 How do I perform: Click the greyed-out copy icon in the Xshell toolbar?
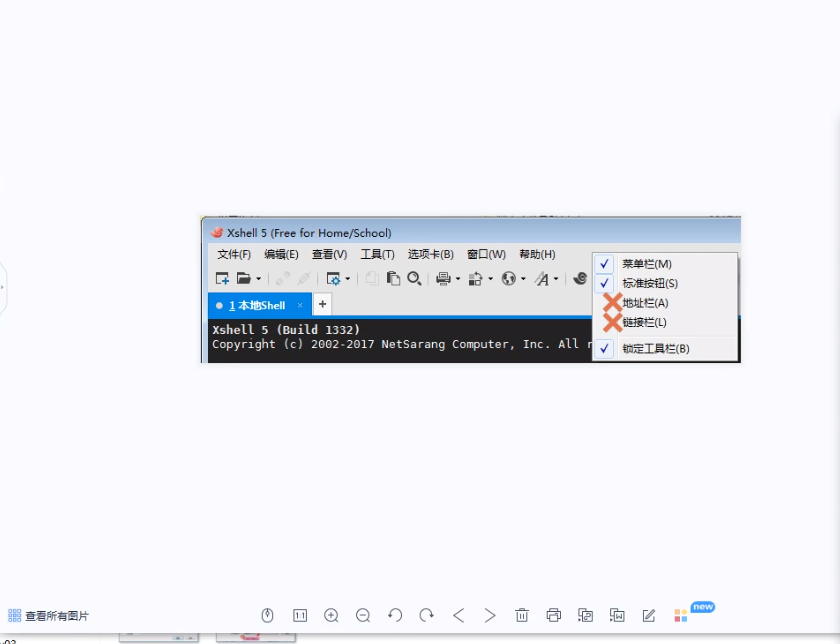coord(372,279)
